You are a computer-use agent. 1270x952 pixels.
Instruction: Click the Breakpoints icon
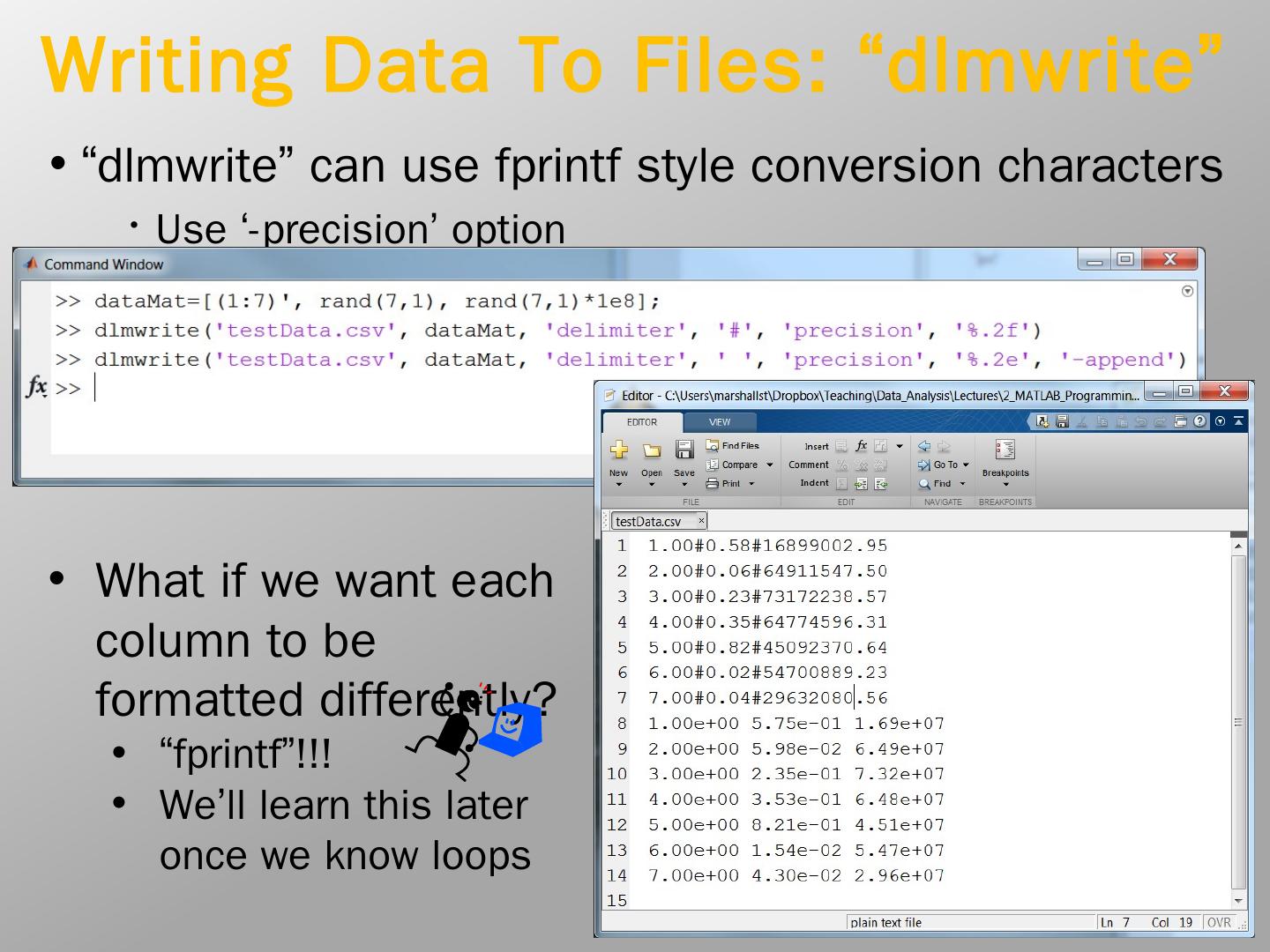point(1005,450)
